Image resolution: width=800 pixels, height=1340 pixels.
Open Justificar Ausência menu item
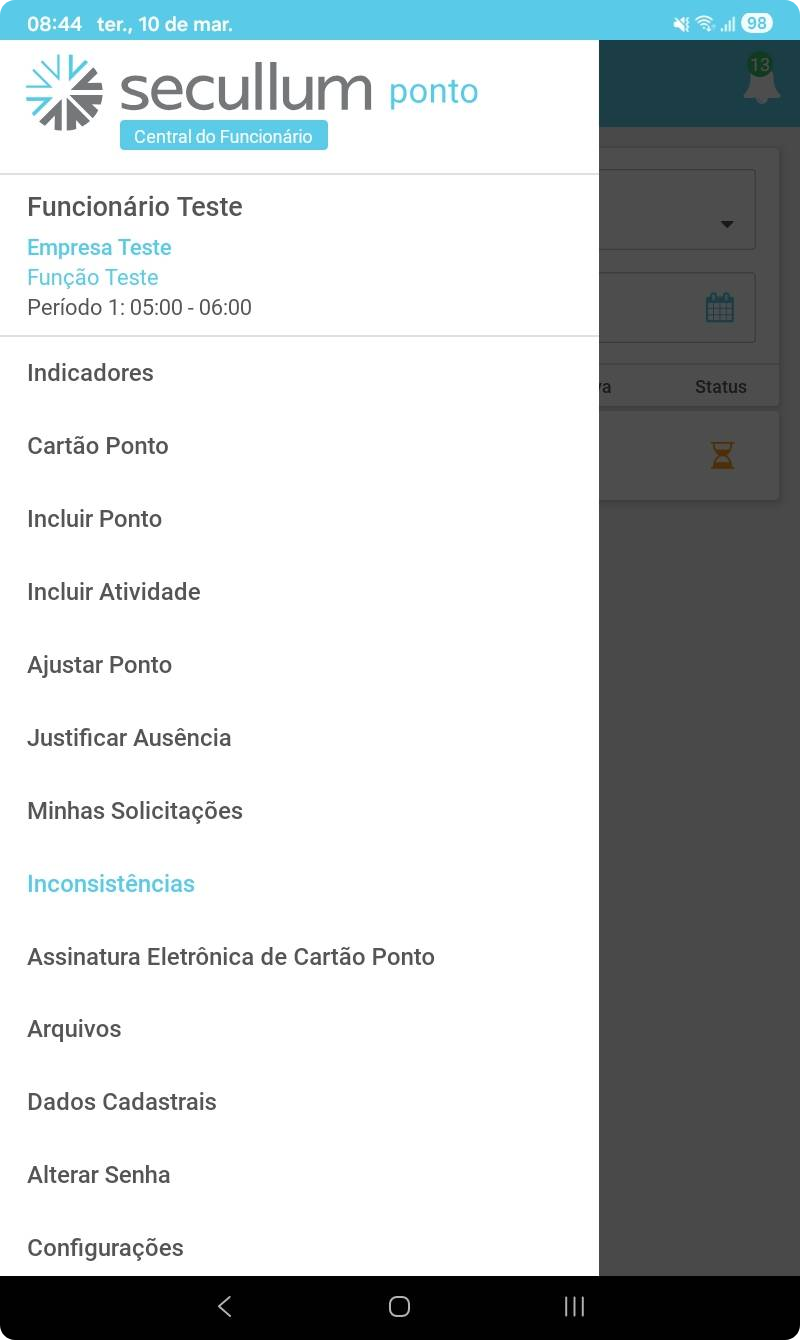pyautogui.click(x=129, y=738)
